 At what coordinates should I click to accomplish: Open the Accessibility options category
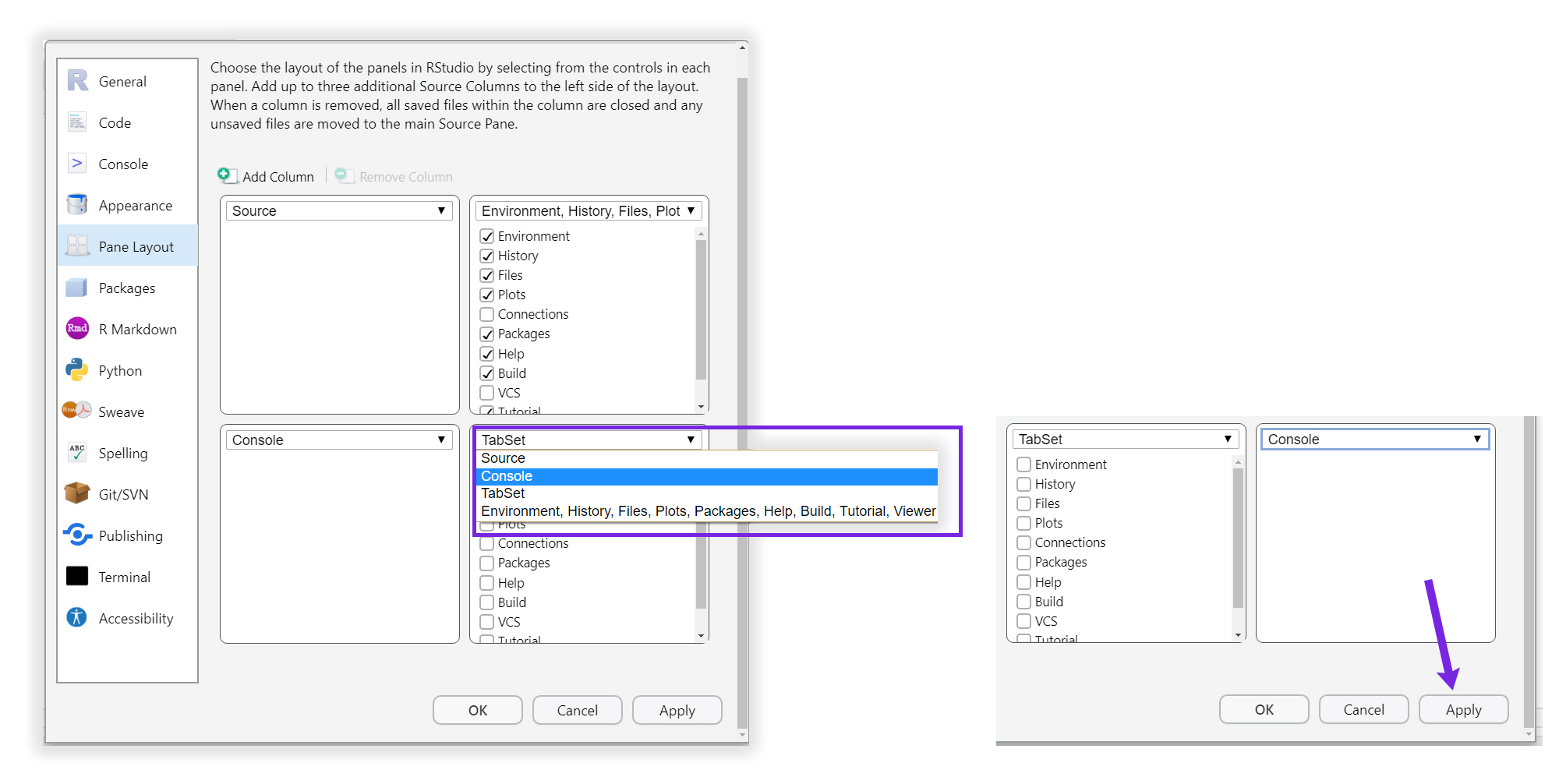point(128,618)
